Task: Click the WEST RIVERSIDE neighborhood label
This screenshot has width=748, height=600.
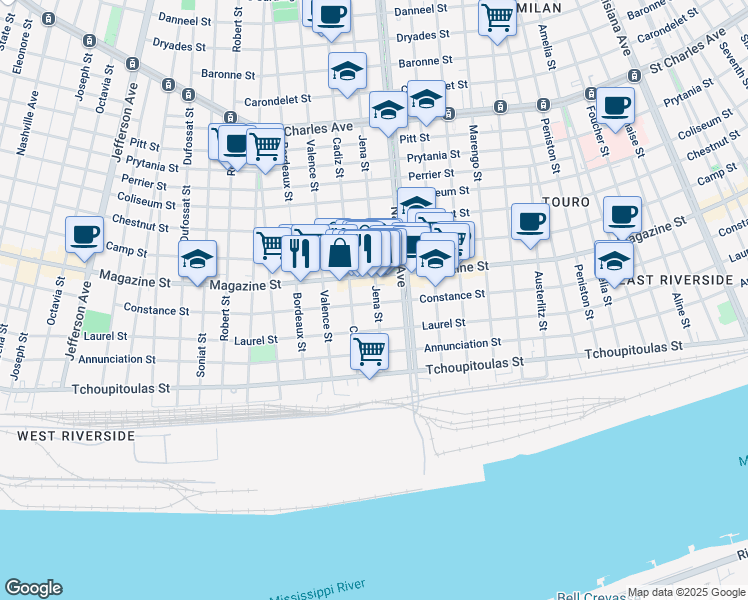Action: 76,436
